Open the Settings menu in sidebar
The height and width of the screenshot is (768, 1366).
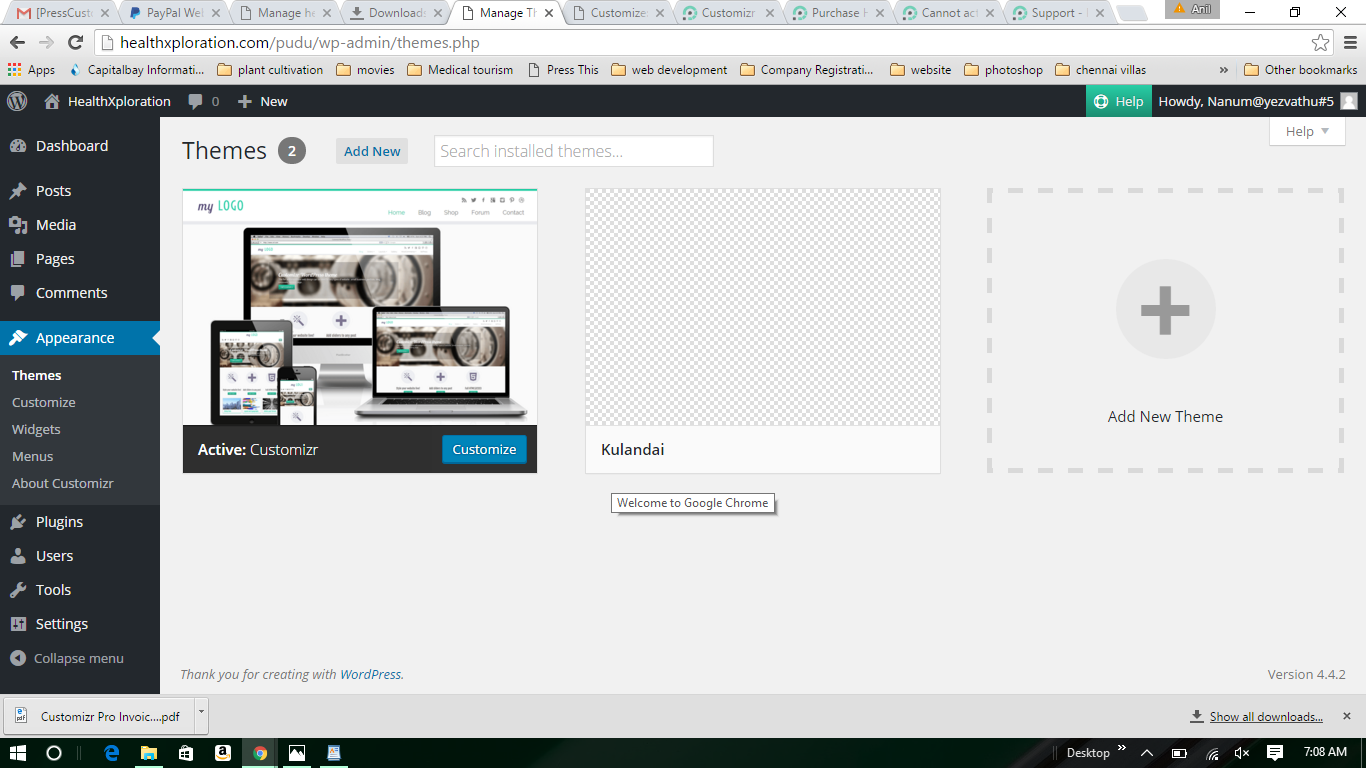coord(61,624)
